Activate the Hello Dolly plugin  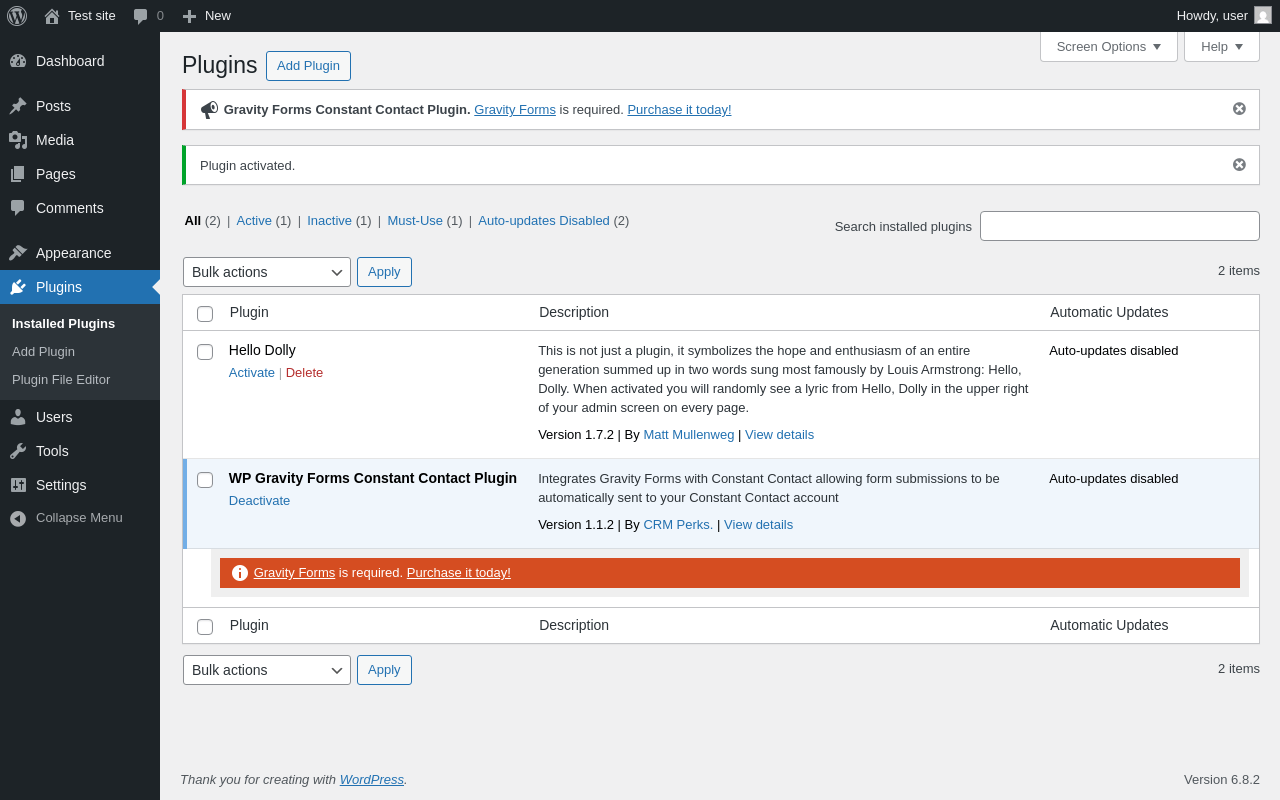[252, 373]
